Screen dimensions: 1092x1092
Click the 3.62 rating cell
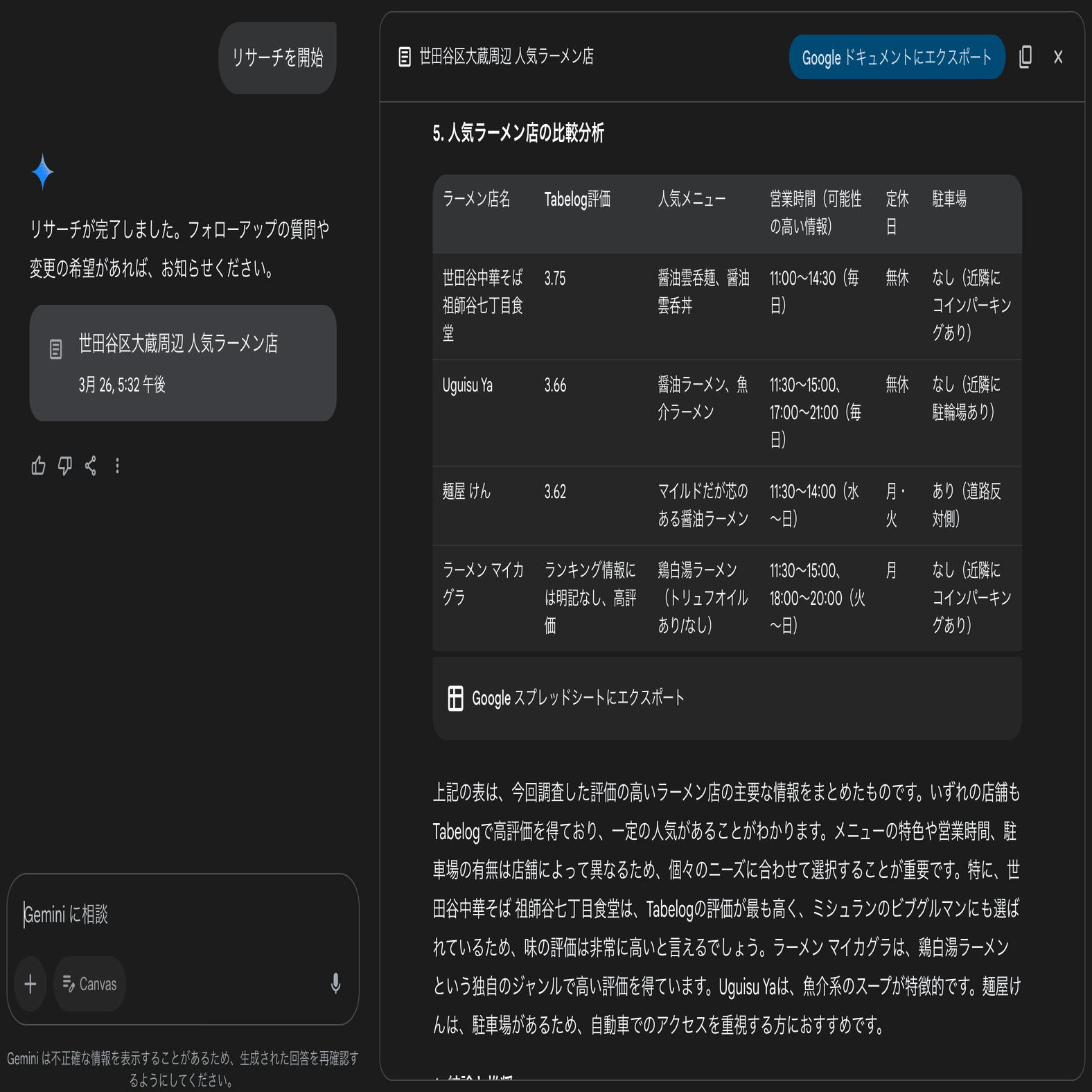(x=555, y=492)
